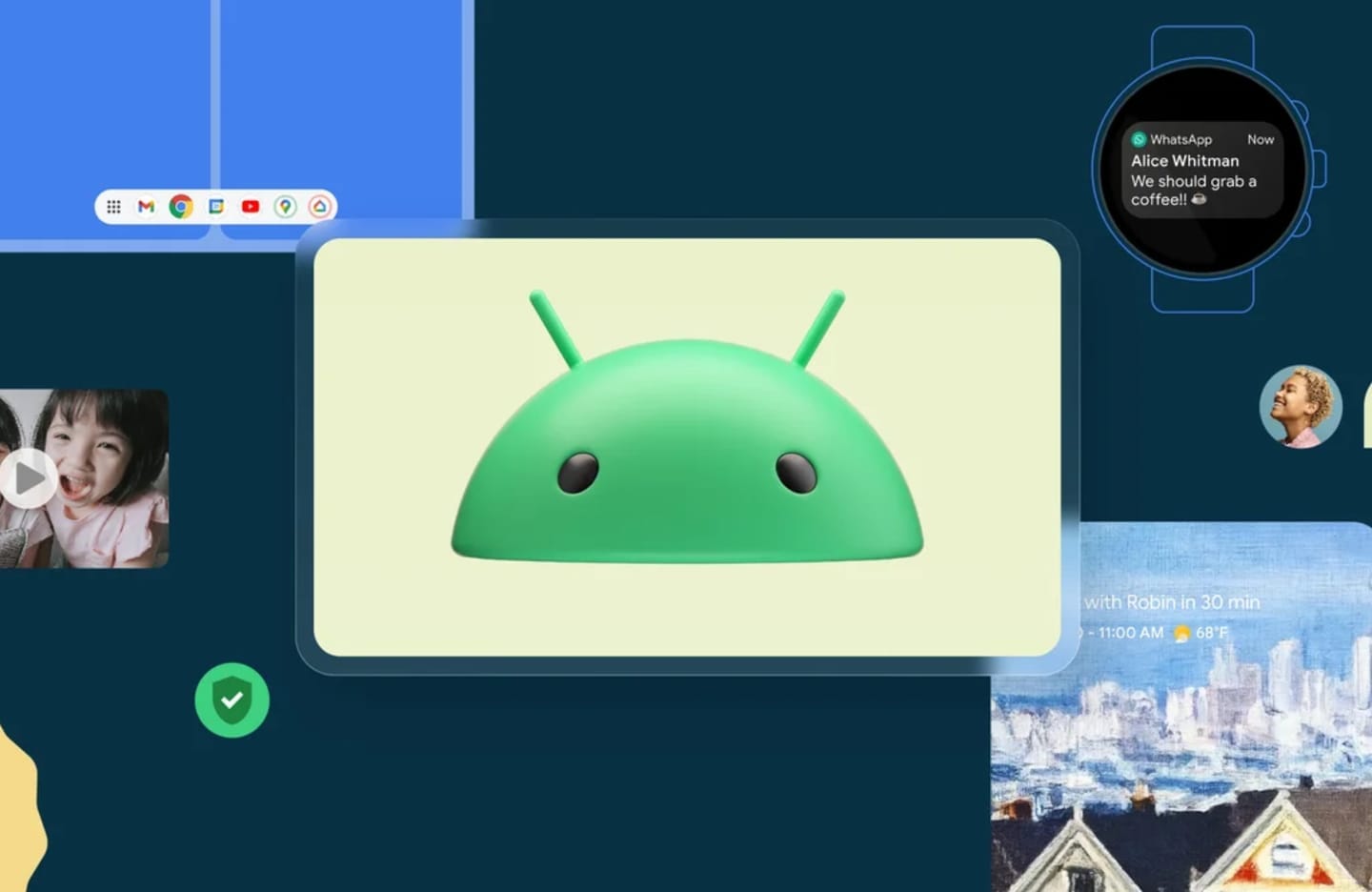This screenshot has width=1372, height=892.
Task: Open Google Calendar from the dock
Action: (x=216, y=207)
